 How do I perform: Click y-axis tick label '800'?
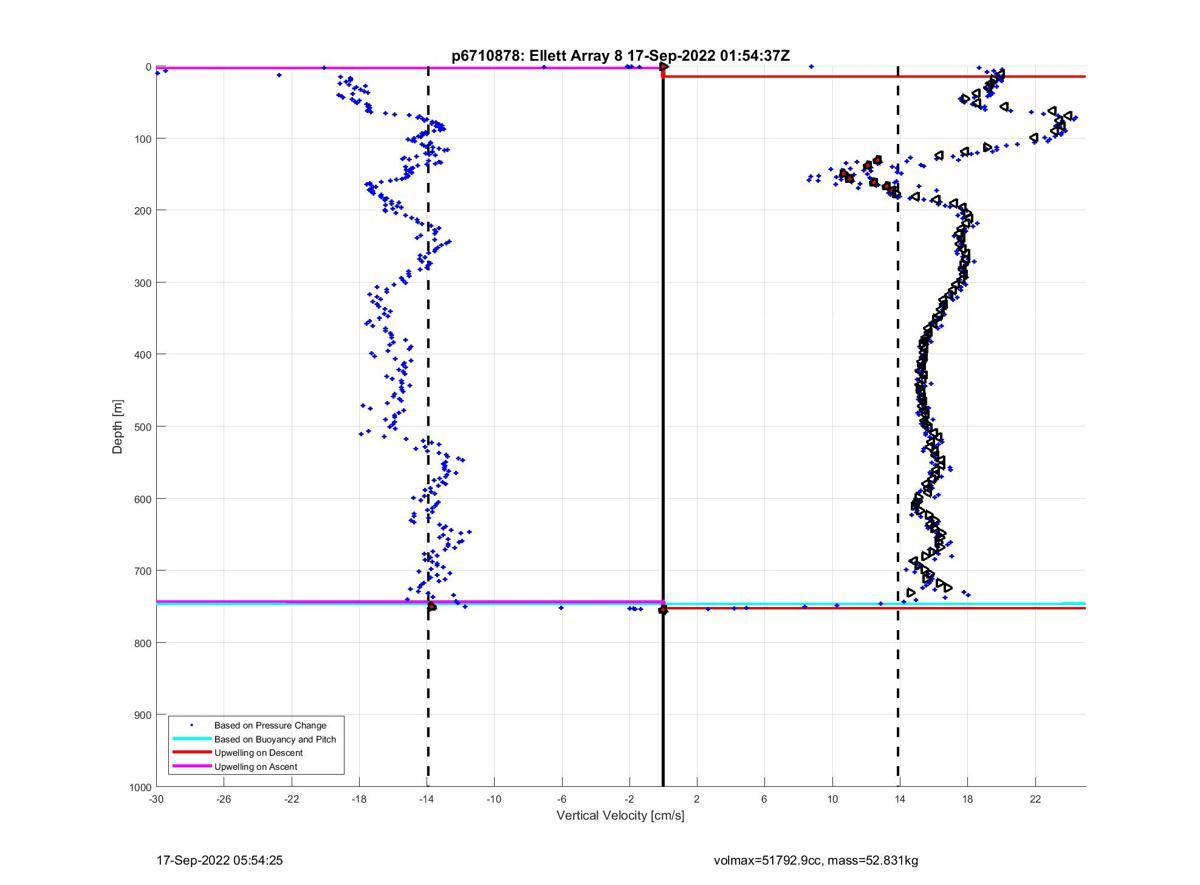tap(141, 643)
